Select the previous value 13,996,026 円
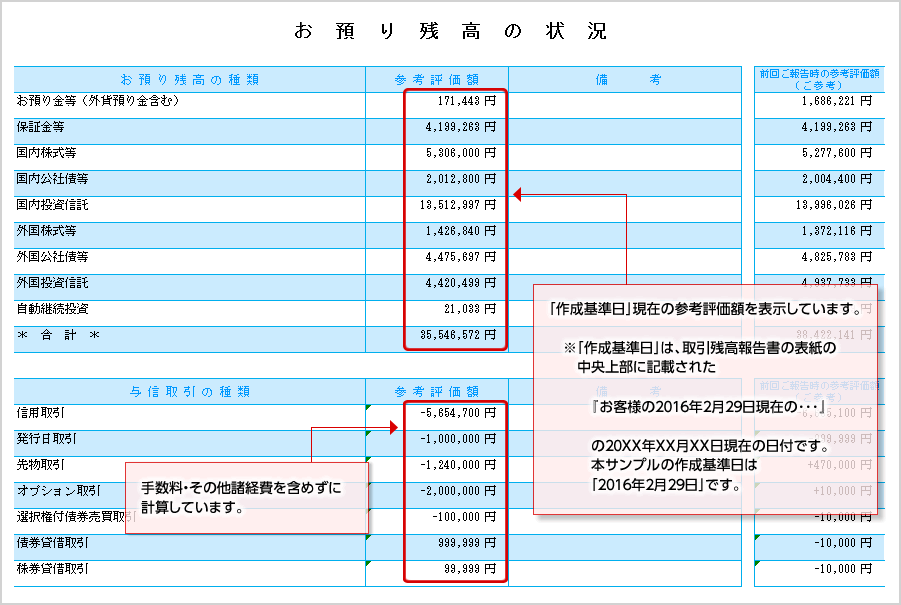The width and height of the screenshot is (901, 605). [x=834, y=205]
